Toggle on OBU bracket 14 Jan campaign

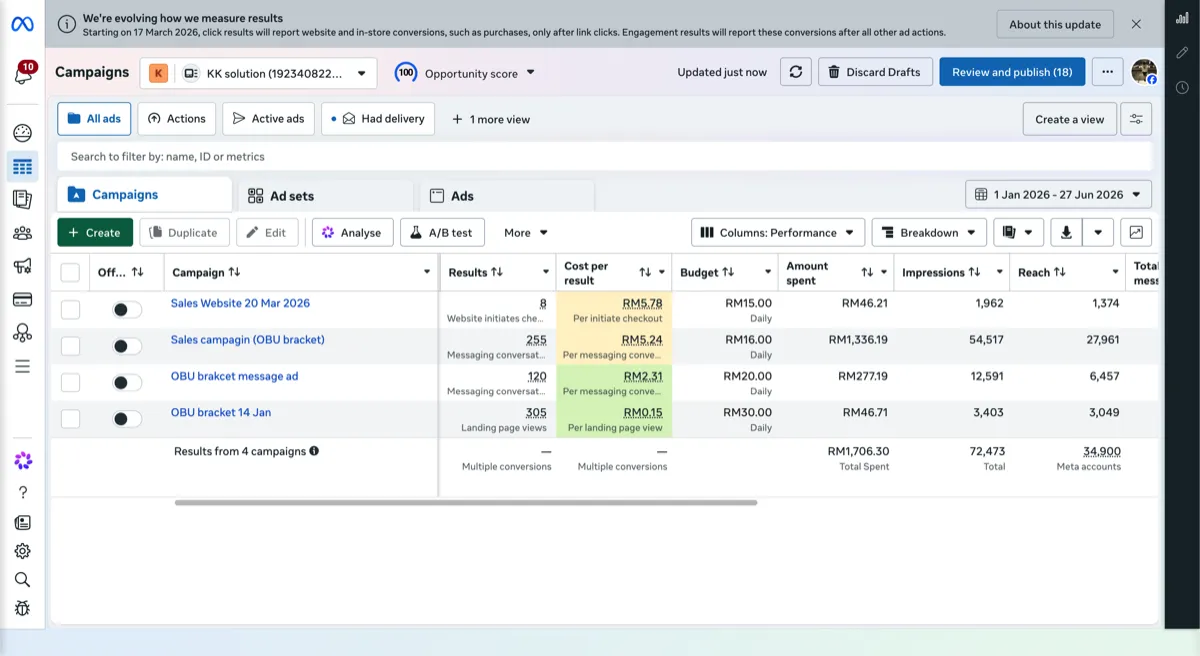(127, 419)
